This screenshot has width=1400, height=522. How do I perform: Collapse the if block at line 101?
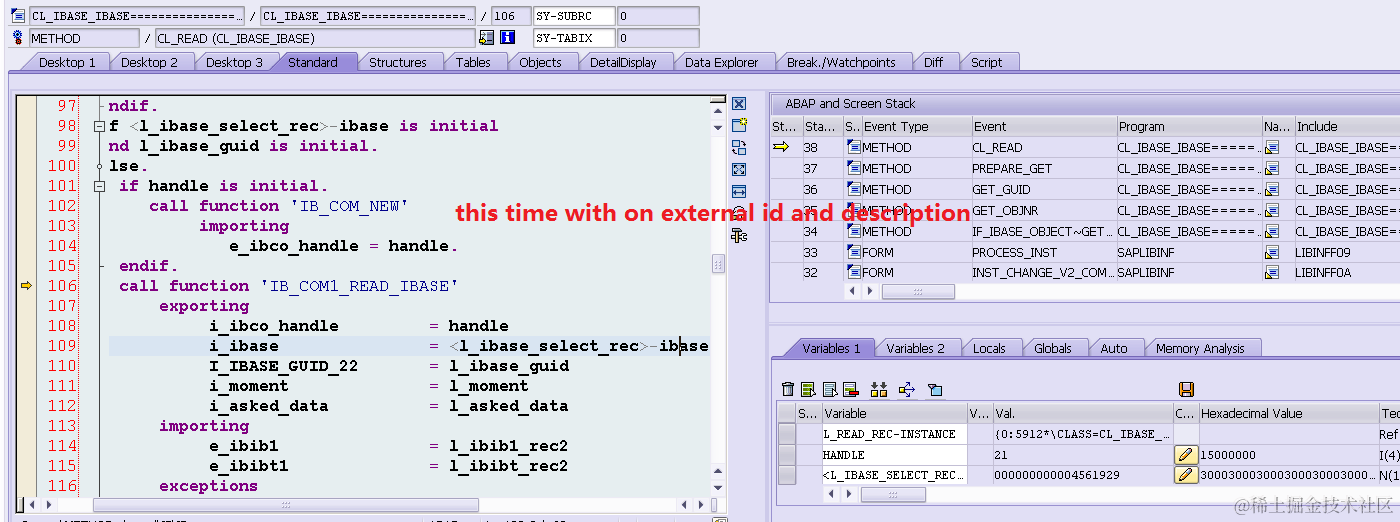pyautogui.click(x=99, y=186)
